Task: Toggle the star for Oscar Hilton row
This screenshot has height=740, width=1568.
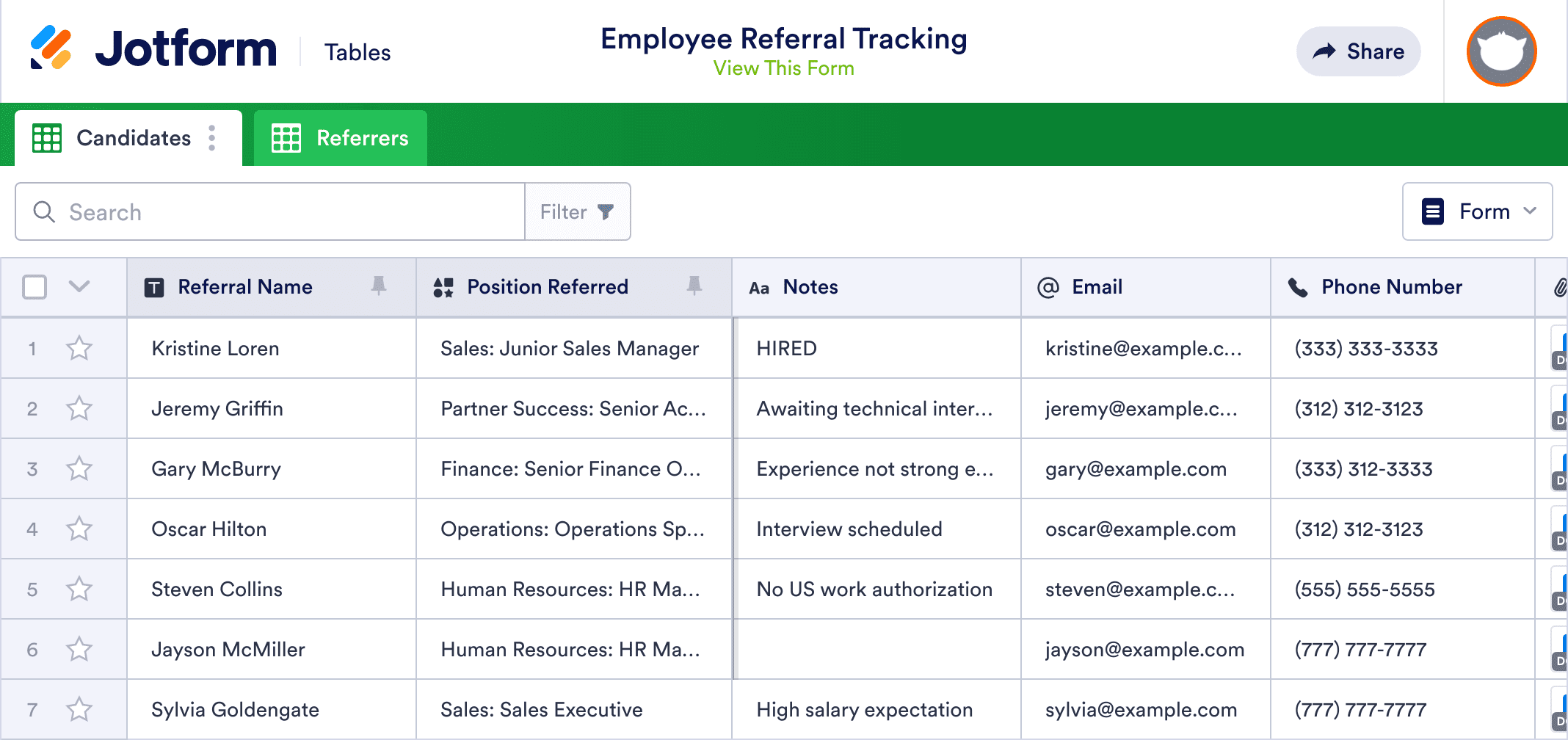Action: coord(79,529)
